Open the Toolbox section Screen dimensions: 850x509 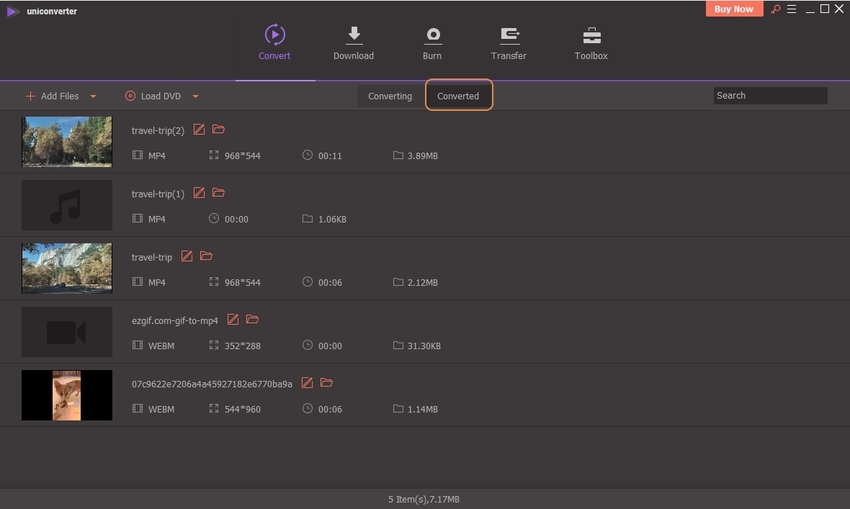tap(591, 43)
